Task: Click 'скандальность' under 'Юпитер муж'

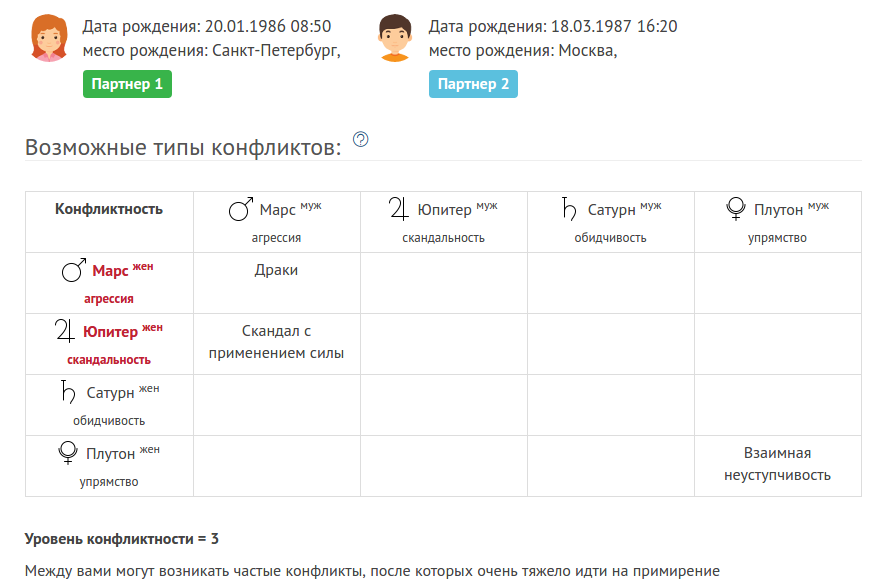Action: click(x=443, y=238)
